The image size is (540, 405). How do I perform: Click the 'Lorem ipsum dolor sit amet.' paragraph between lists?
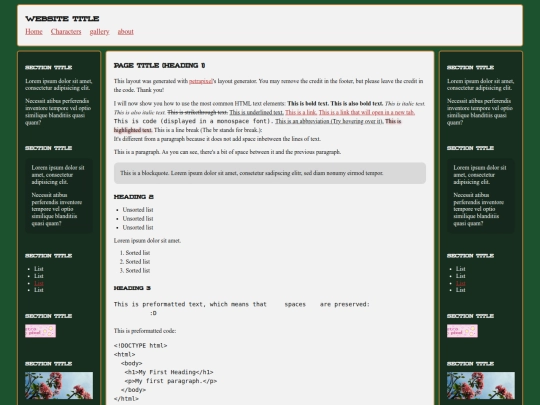click(147, 241)
